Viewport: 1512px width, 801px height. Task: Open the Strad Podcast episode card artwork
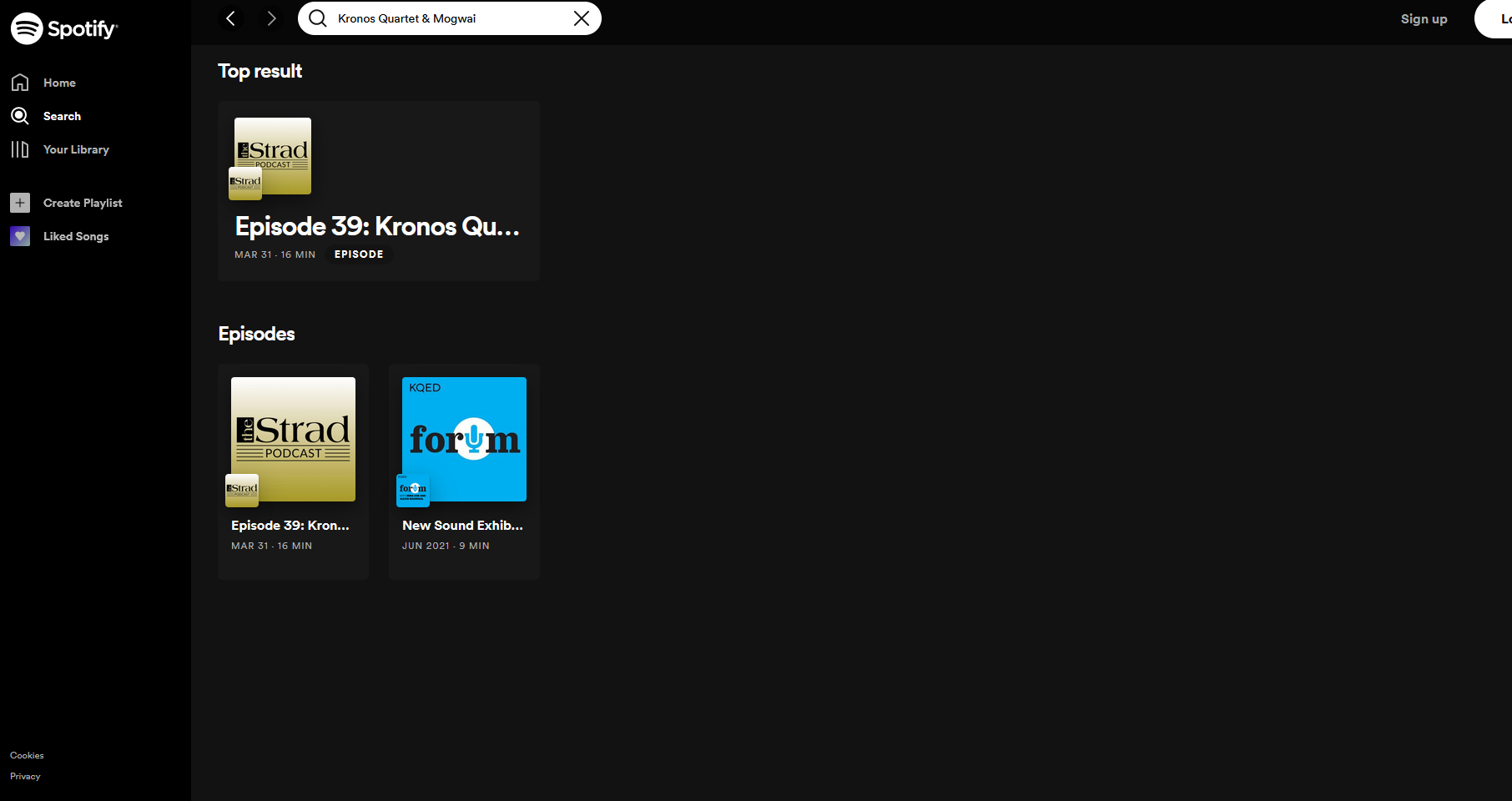(x=293, y=439)
